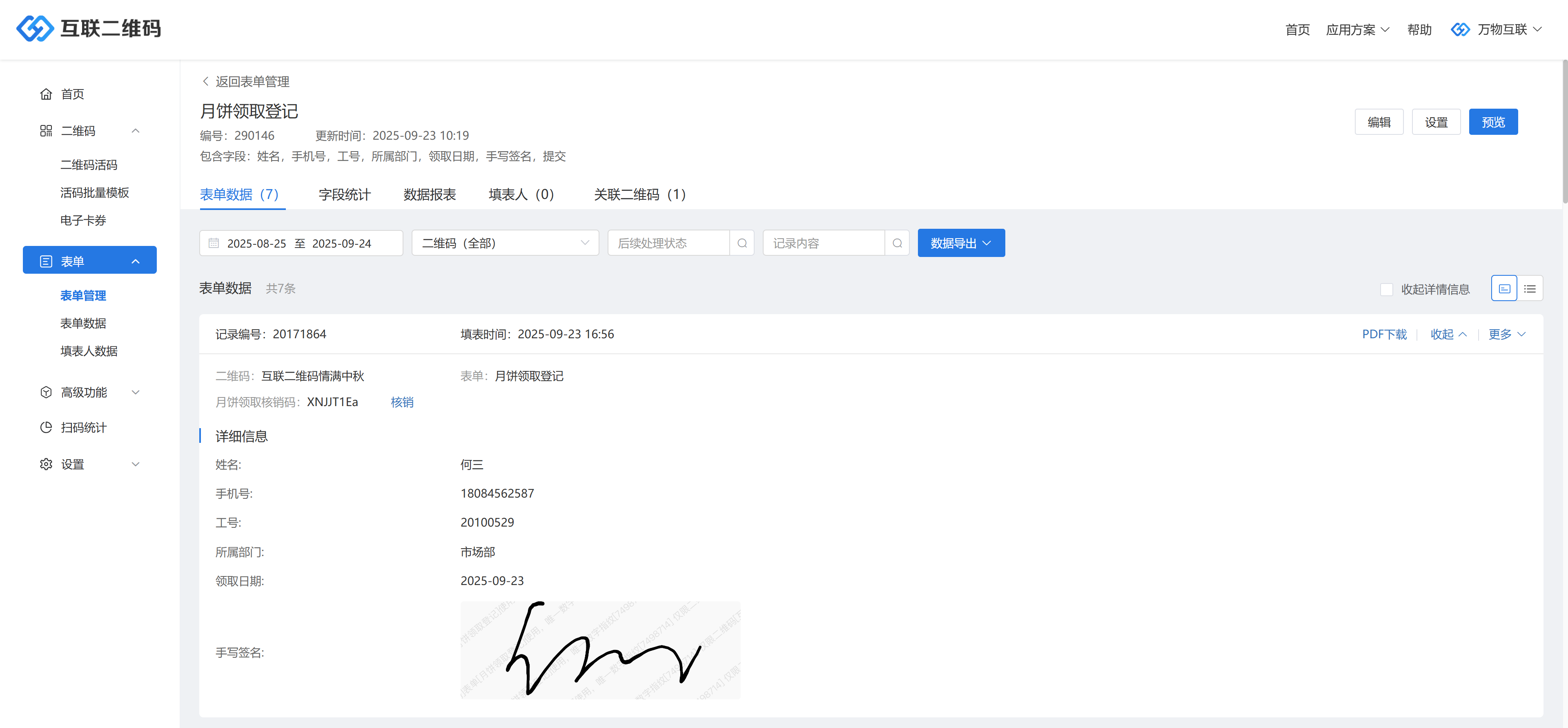Click the home icon in sidebar
The image size is (1568, 728).
tap(46, 94)
